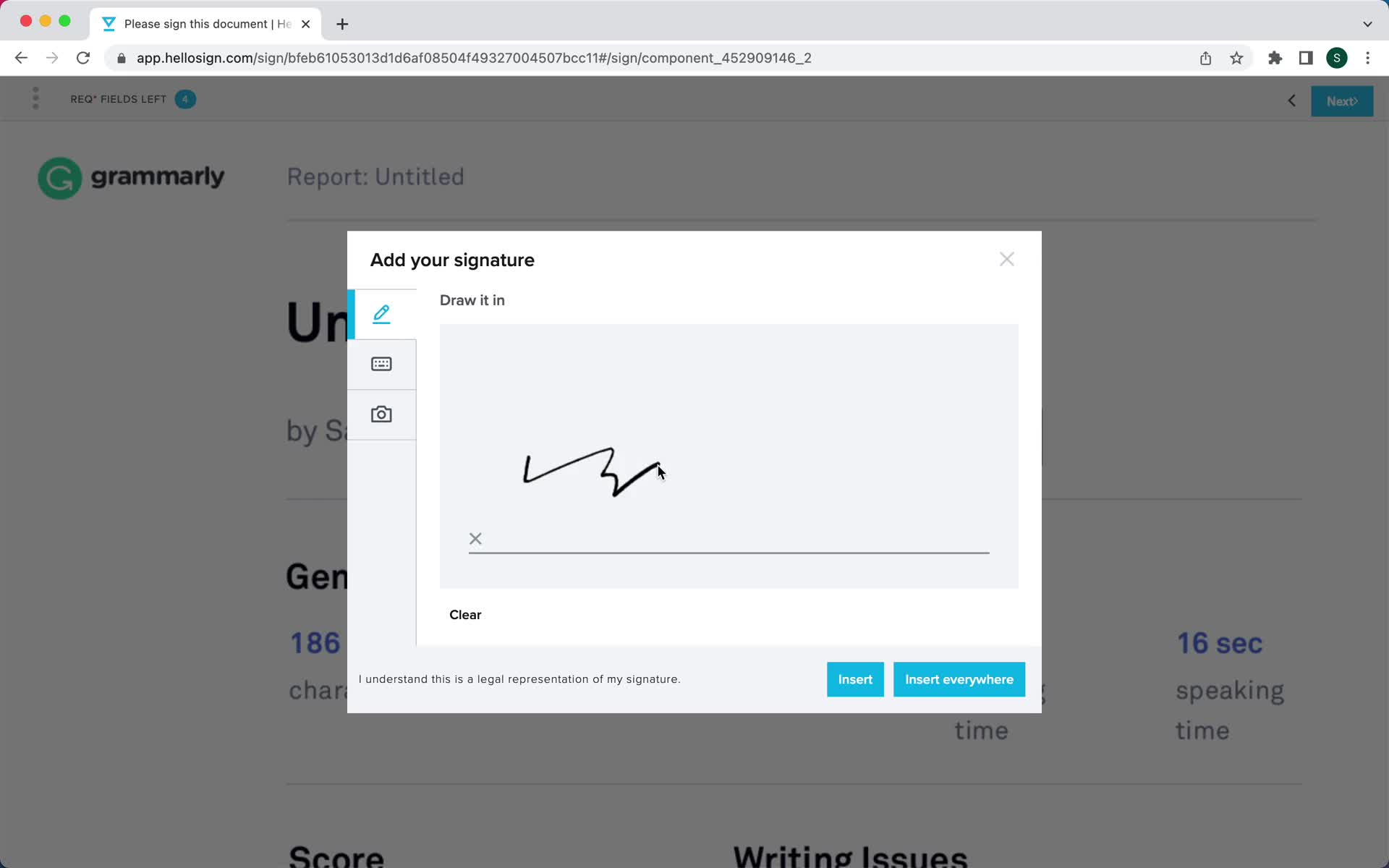The image size is (1389, 868).
Task: Click Insert everywhere button
Action: tap(959, 679)
